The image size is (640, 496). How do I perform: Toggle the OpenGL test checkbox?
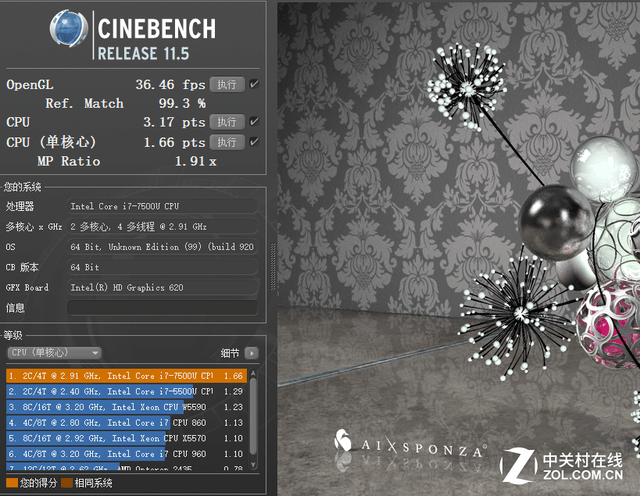pos(254,84)
